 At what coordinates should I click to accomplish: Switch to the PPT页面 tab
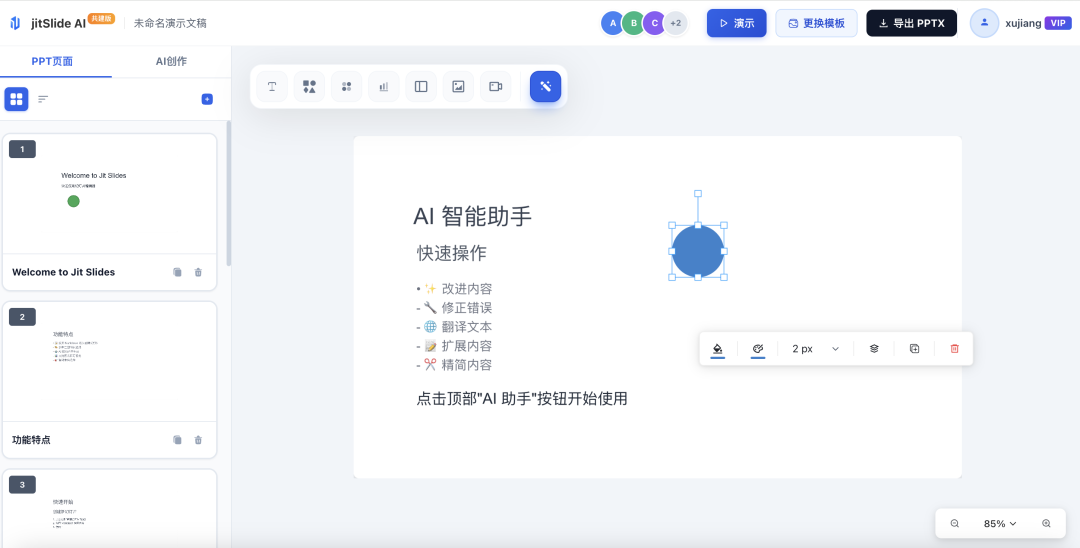coord(52,61)
